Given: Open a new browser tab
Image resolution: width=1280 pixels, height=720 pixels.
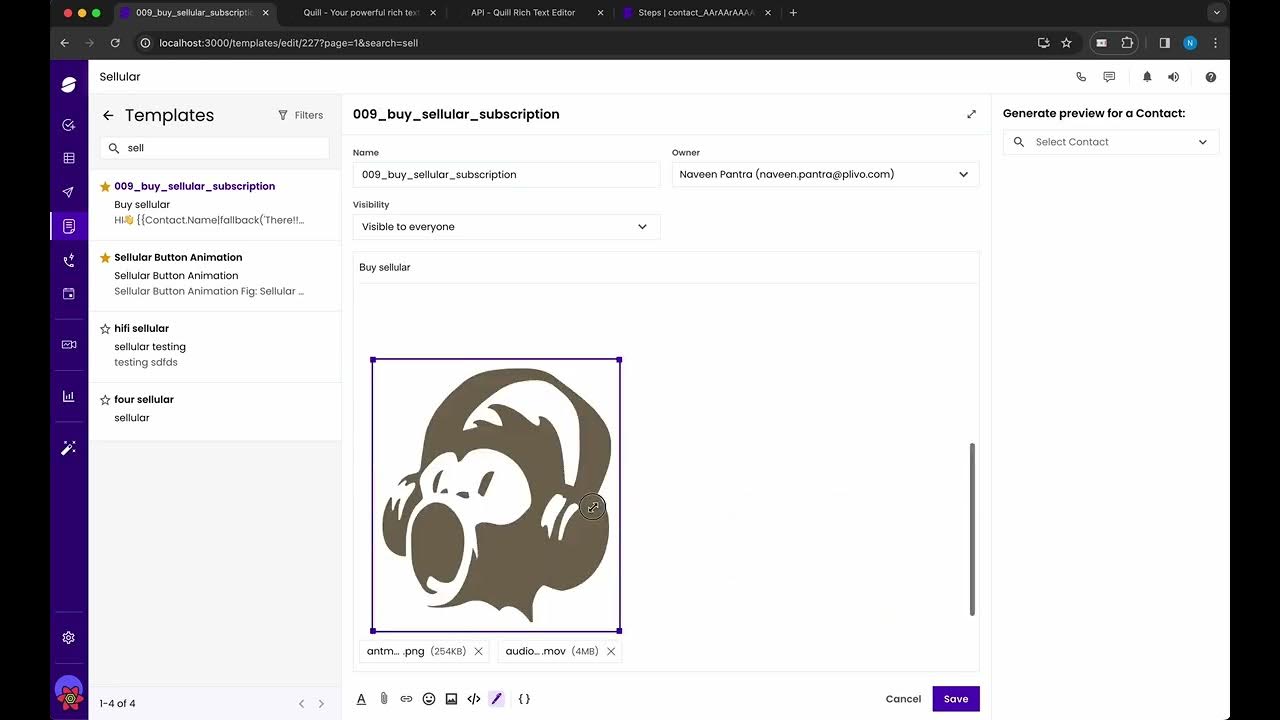Looking at the screenshot, I should tap(793, 13).
